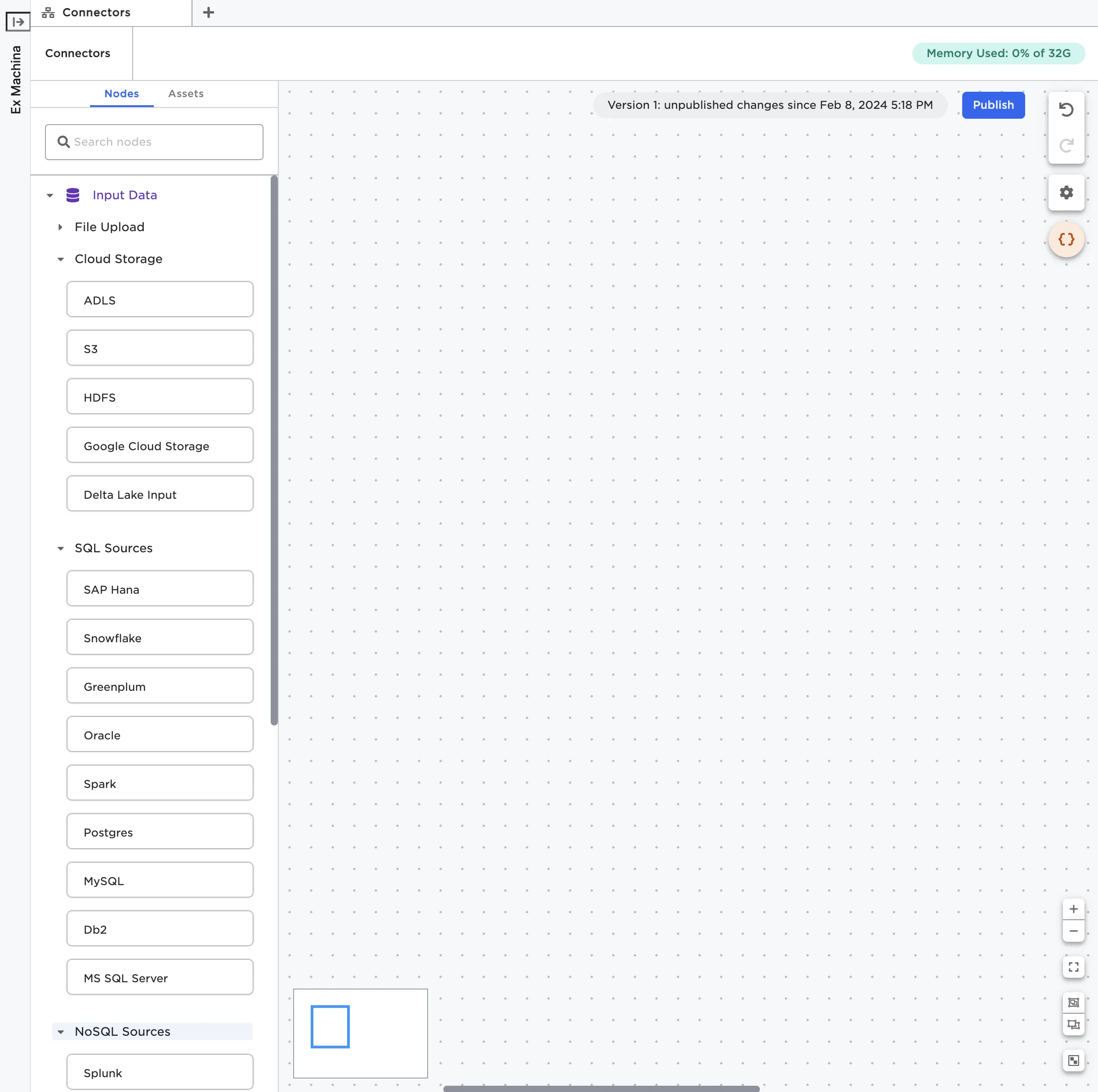Click the Search nodes input field
1098x1092 pixels.
point(162,142)
